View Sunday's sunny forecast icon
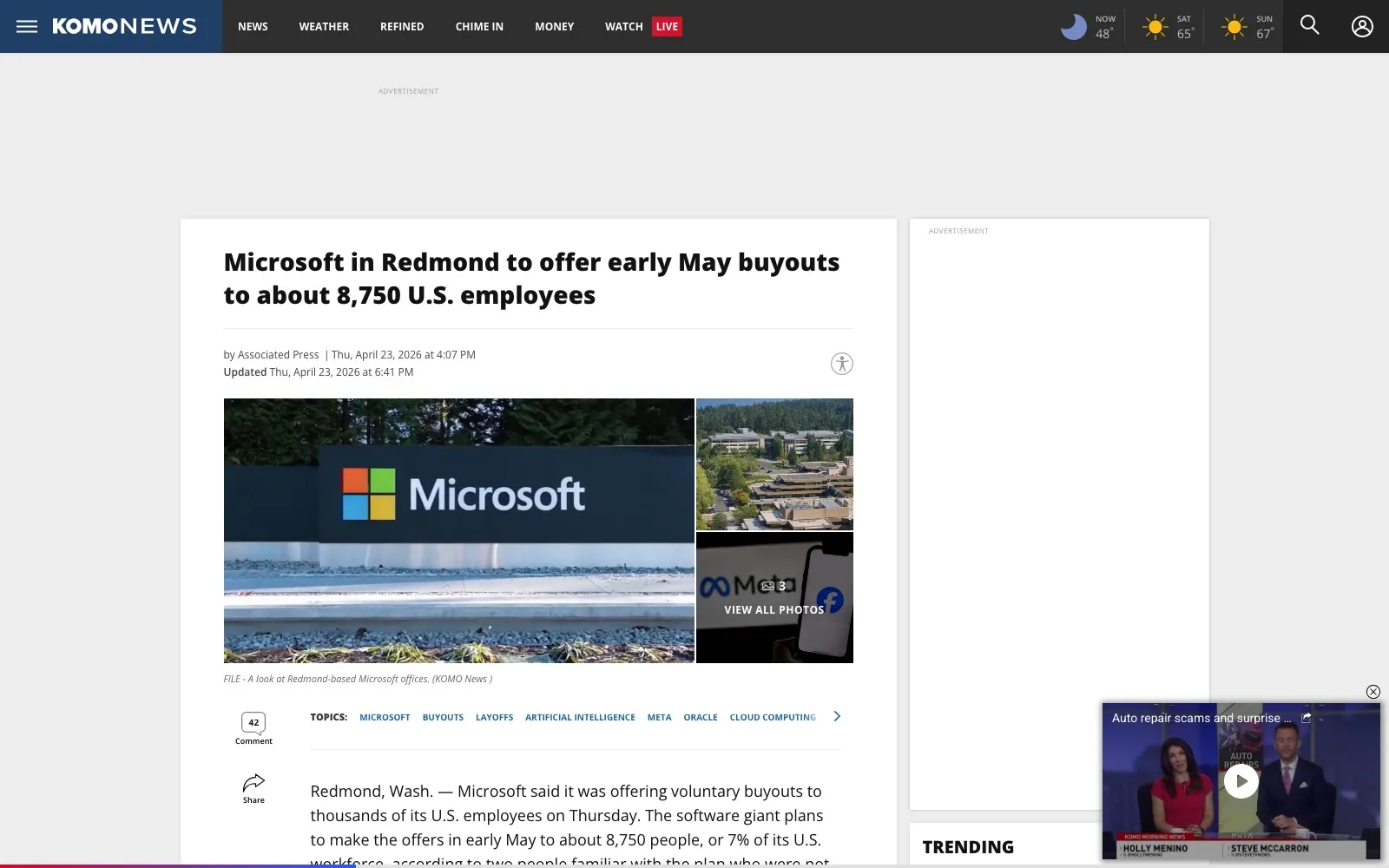This screenshot has width=1389, height=868. click(x=1234, y=27)
